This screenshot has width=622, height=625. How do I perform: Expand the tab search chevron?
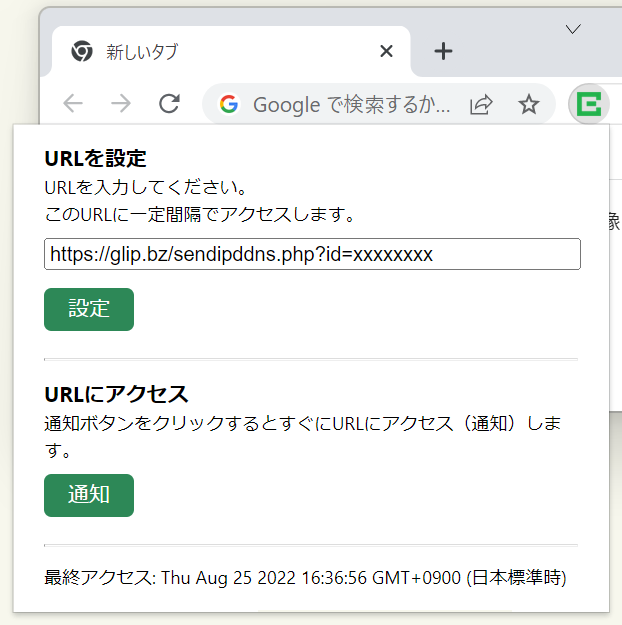(573, 29)
